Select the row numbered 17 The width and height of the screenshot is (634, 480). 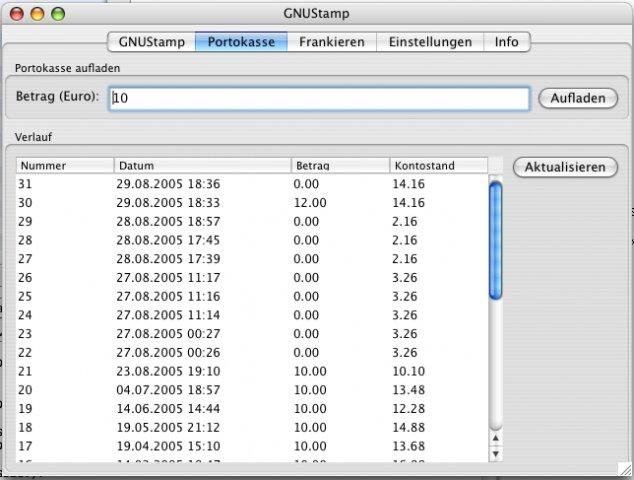252,446
